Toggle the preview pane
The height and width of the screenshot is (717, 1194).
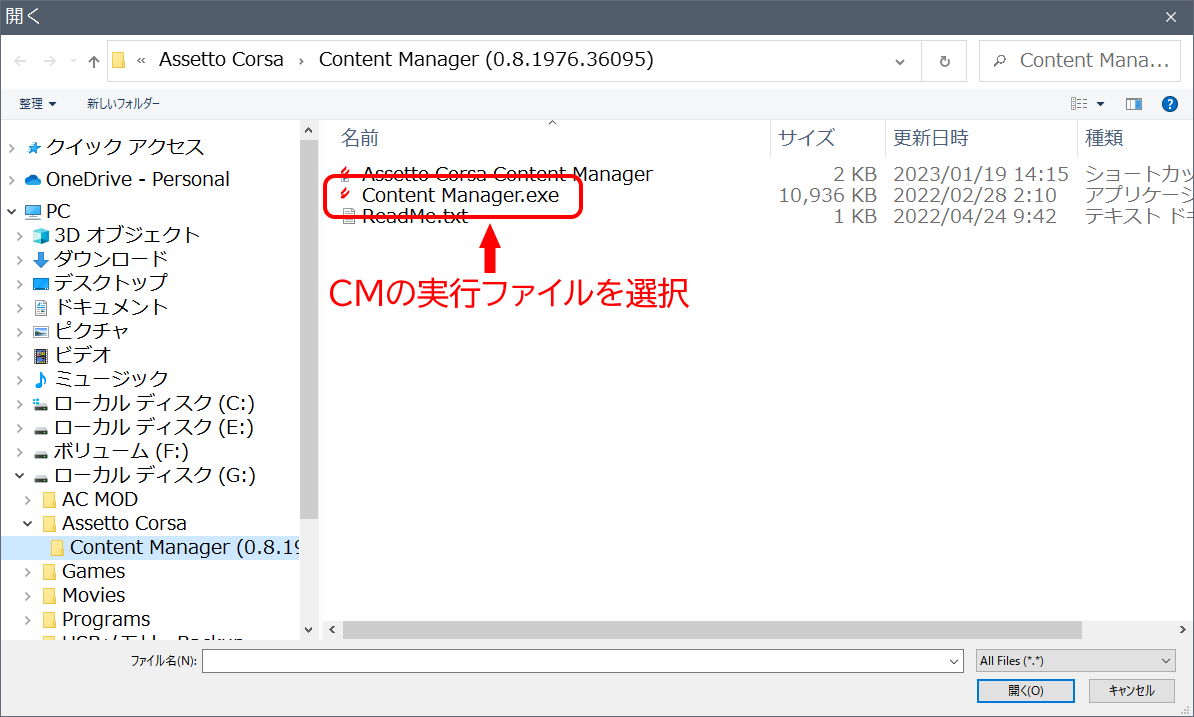[x=1134, y=104]
